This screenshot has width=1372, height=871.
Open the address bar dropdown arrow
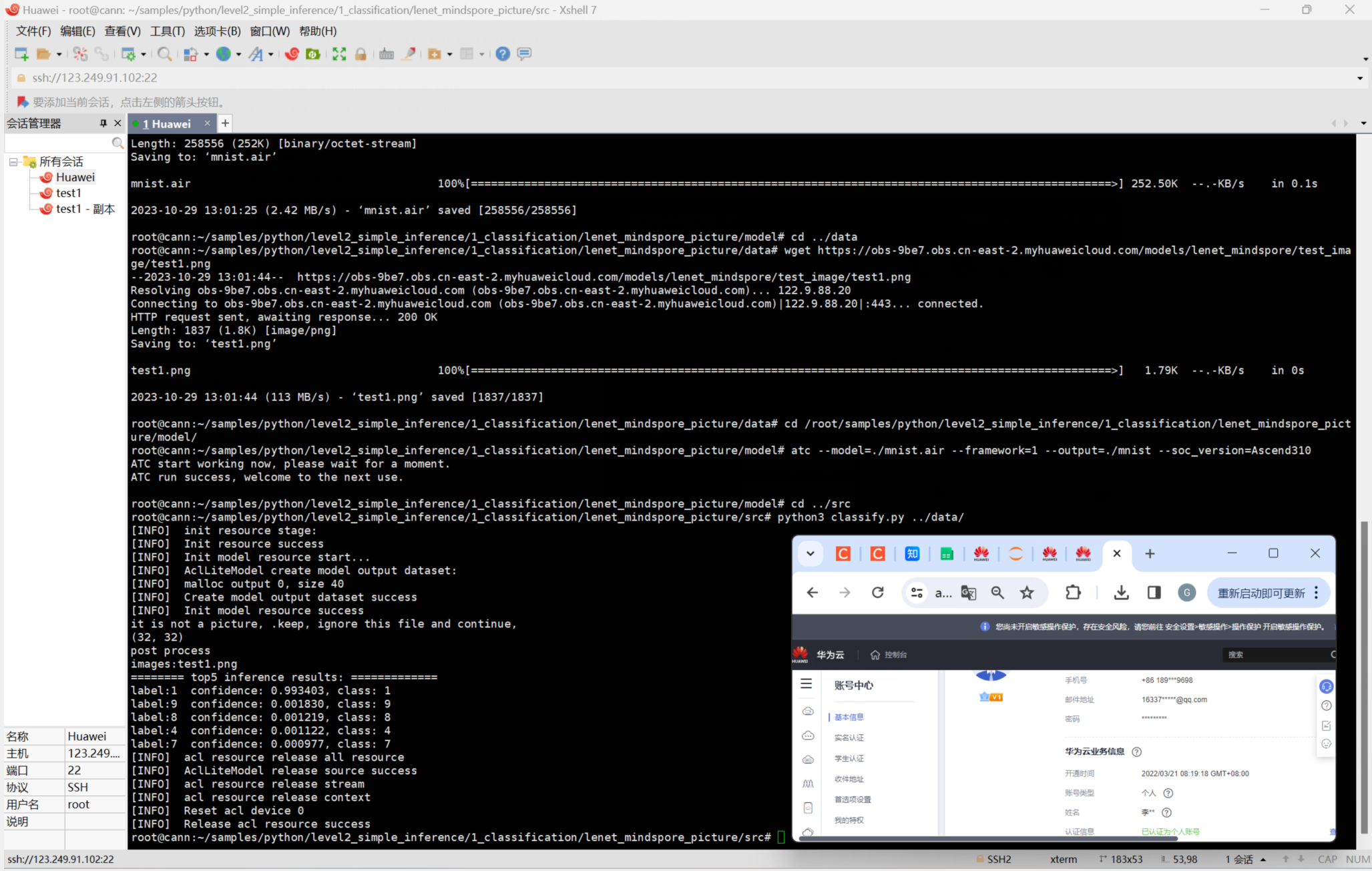pos(1360,78)
